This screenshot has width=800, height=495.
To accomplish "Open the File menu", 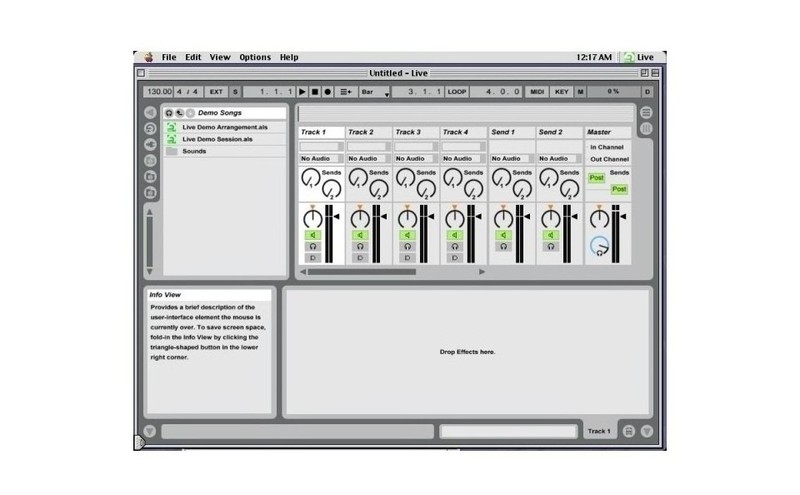I will [x=169, y=57].
